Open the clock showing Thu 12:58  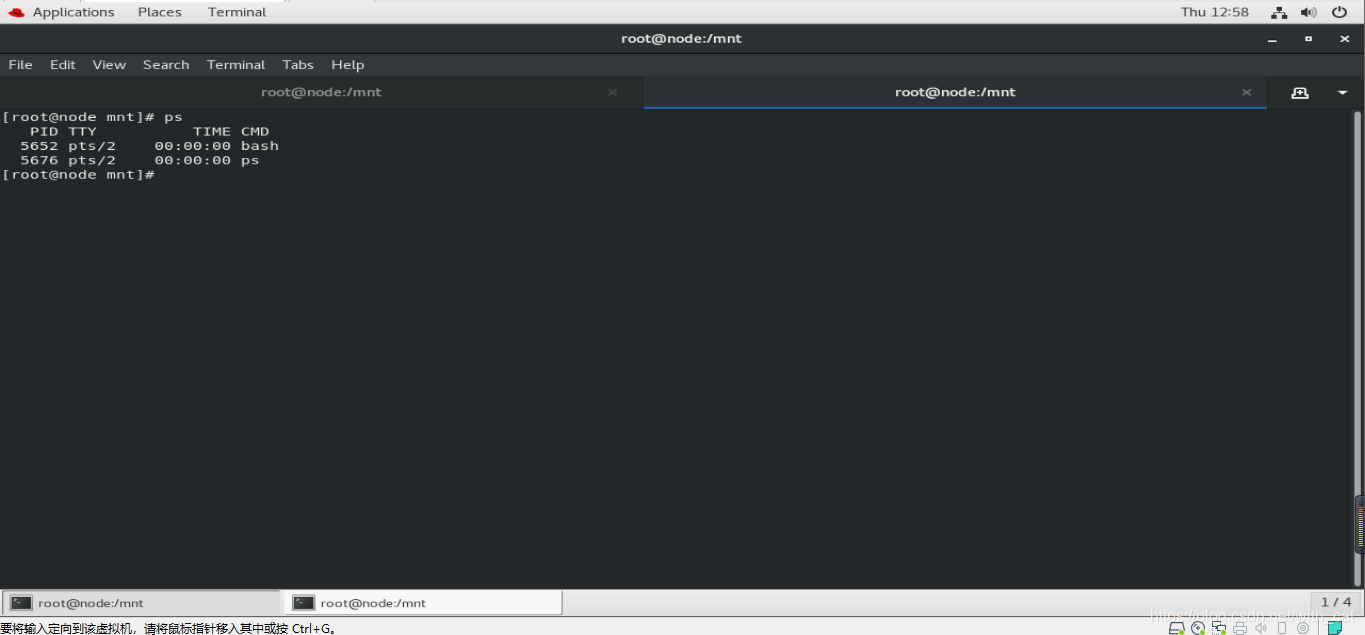pos(1214,12)
